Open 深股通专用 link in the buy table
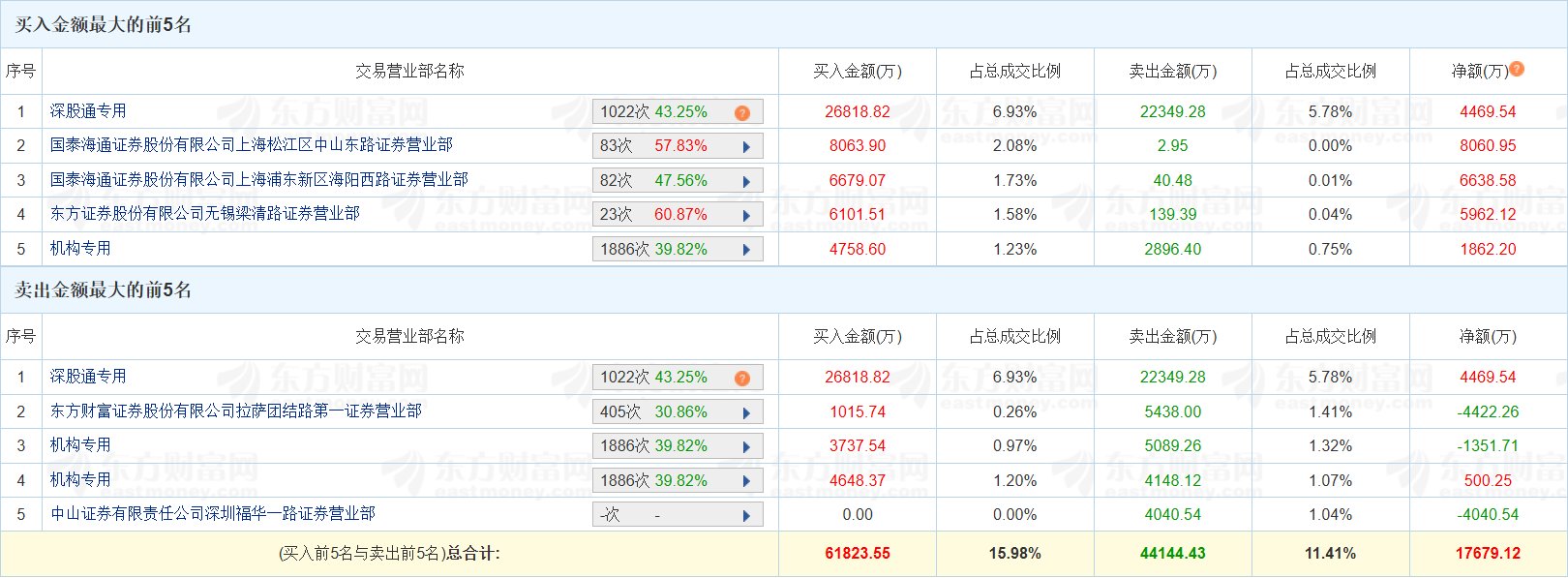Screen dimensions: 1568x578 tap(88, 111)
